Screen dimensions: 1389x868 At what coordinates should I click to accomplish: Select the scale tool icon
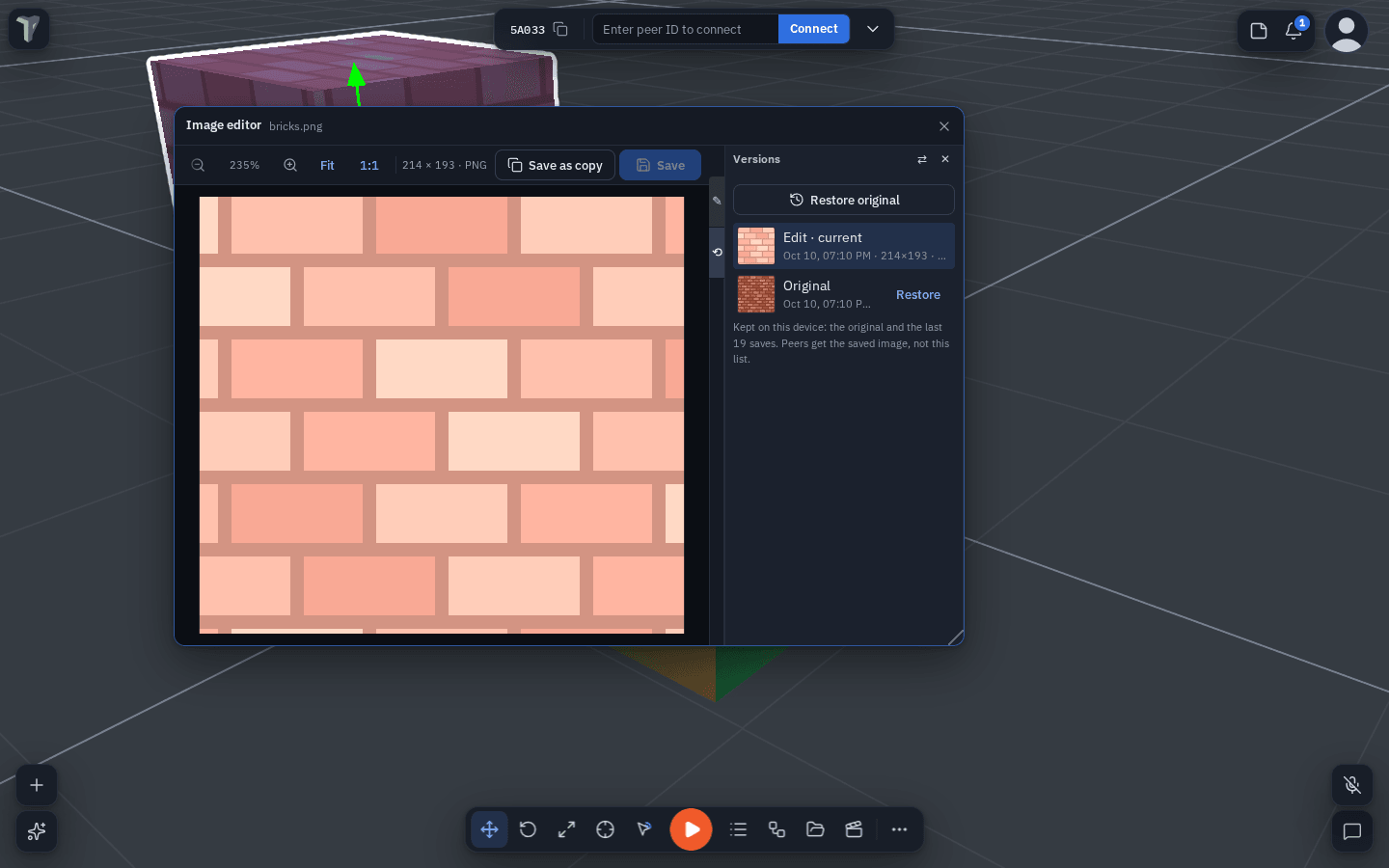click(566, 829)
